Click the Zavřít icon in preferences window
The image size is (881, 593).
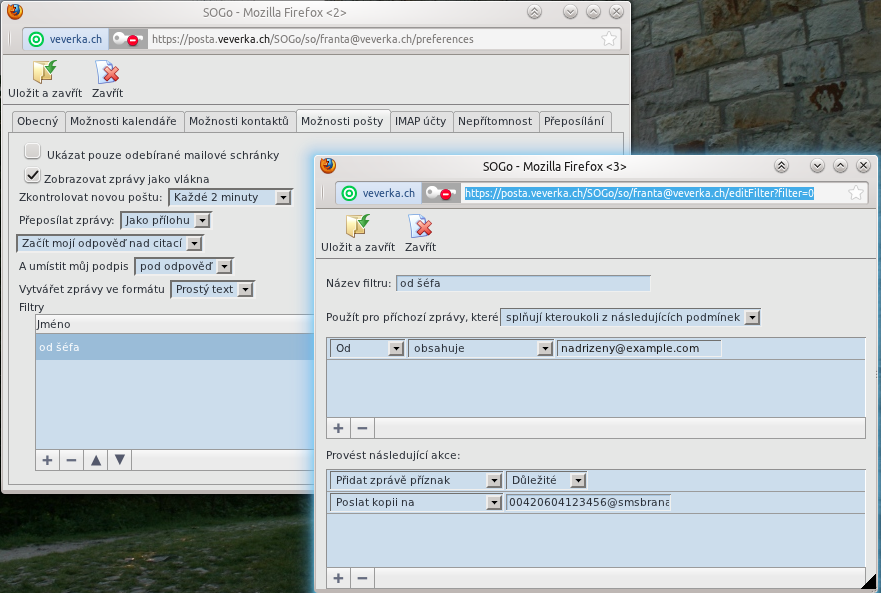point(107,73)
